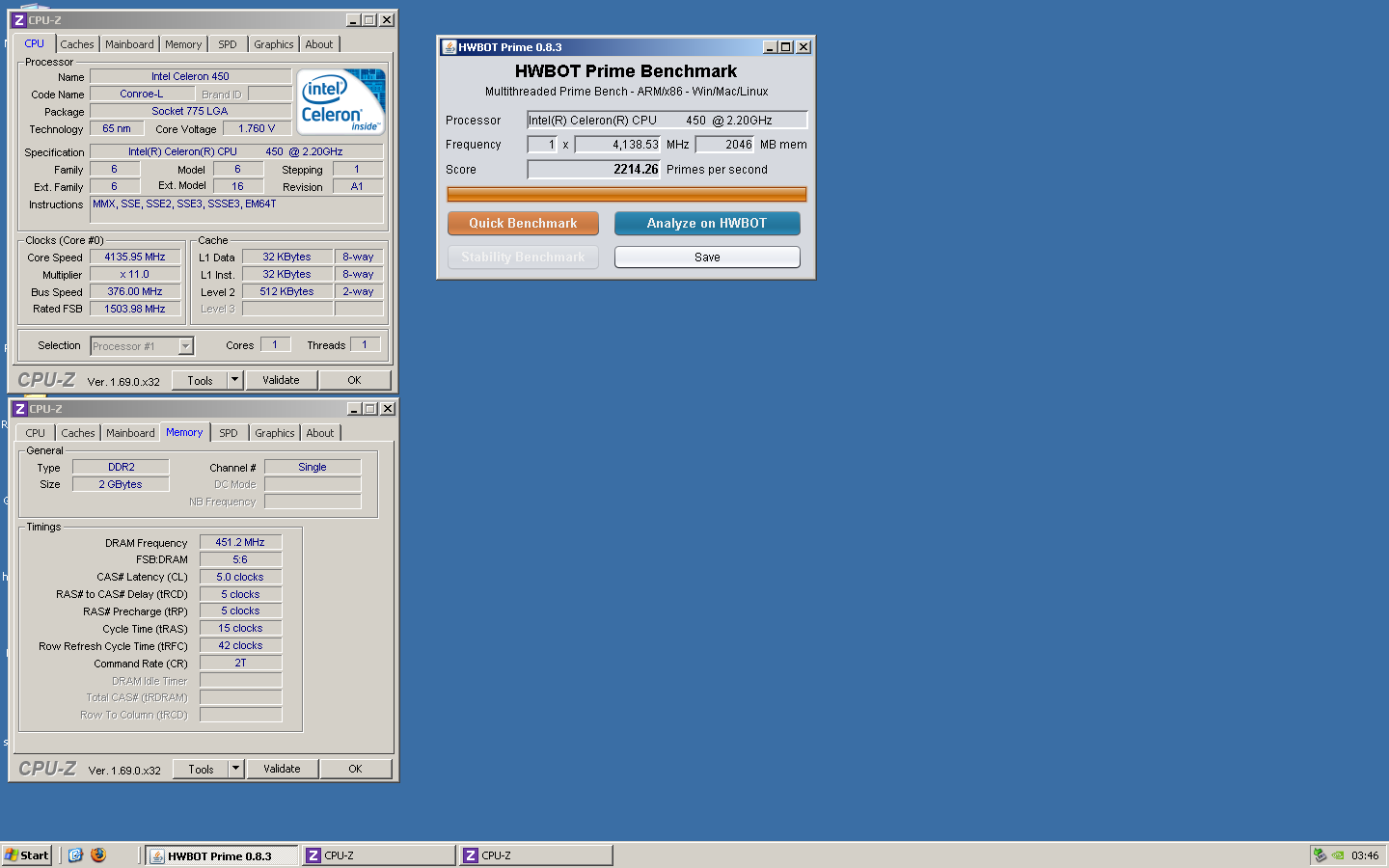Click CAS# Latency value 5.0 clocks
The image size is (1389, 868).
click(x=240, y=577)
